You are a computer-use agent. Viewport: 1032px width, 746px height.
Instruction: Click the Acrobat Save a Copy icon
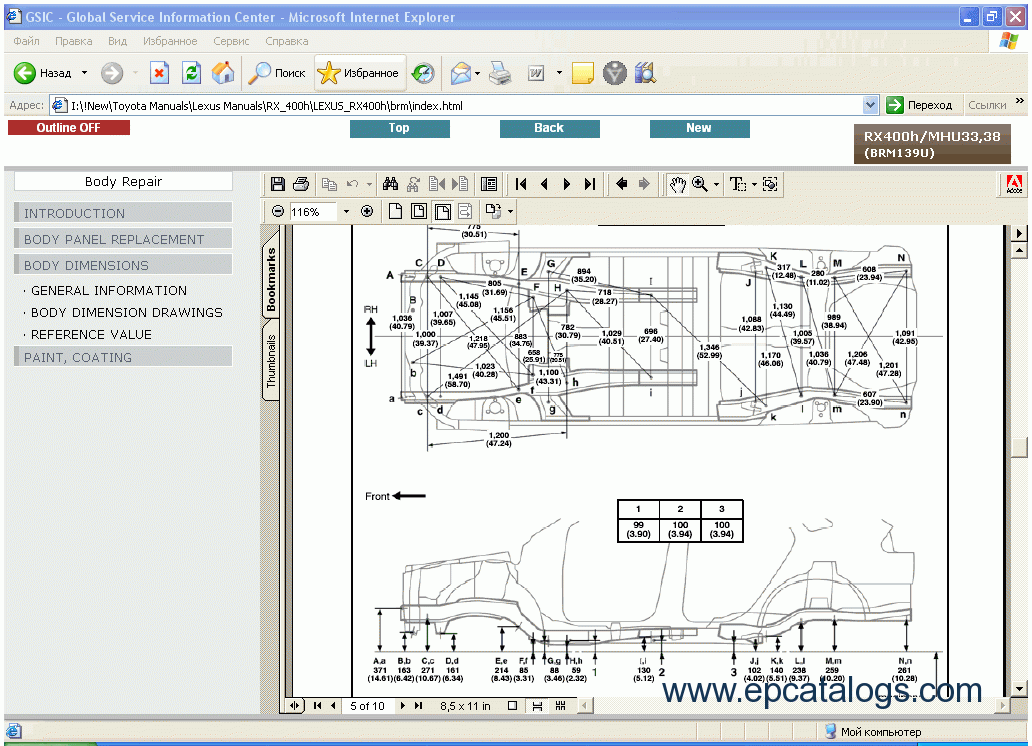(x=278, y=184)
